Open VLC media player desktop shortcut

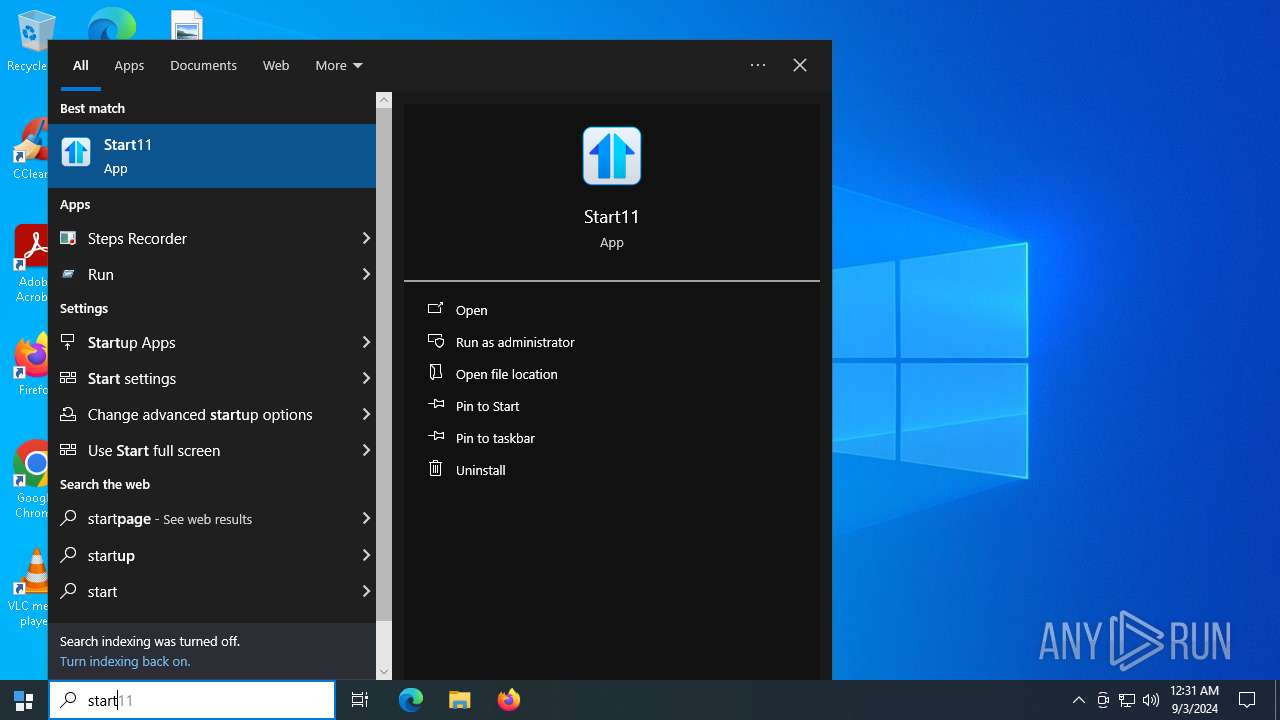(30, 588)
